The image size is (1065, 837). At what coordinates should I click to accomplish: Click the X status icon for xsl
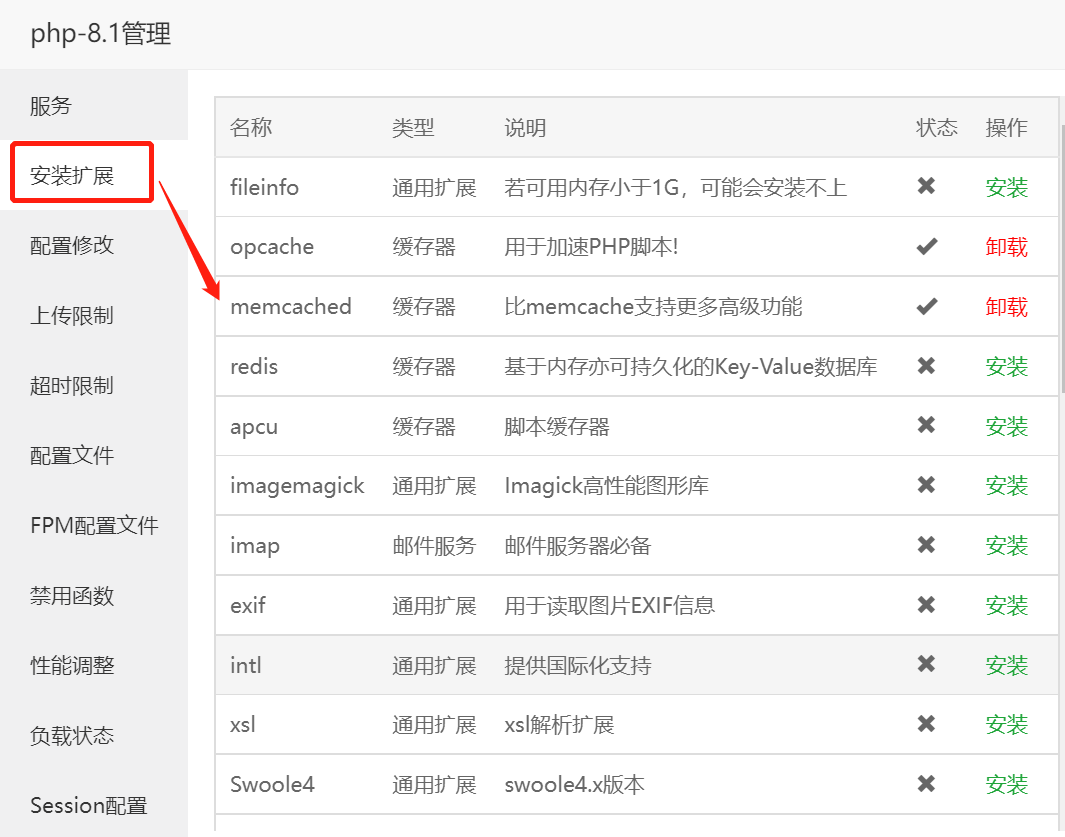(x=927, y=724)
